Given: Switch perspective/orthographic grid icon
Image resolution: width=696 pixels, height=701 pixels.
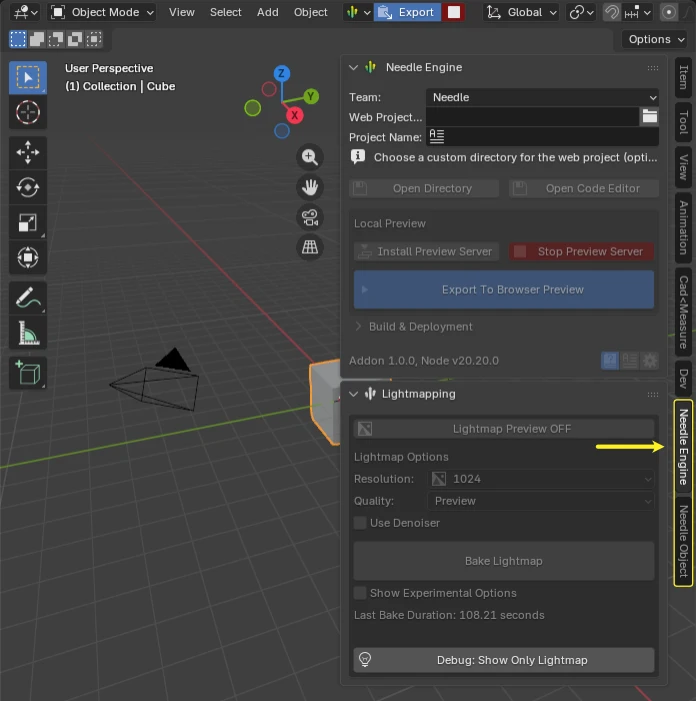Looking at the screenshot, I should pos(310,247).
